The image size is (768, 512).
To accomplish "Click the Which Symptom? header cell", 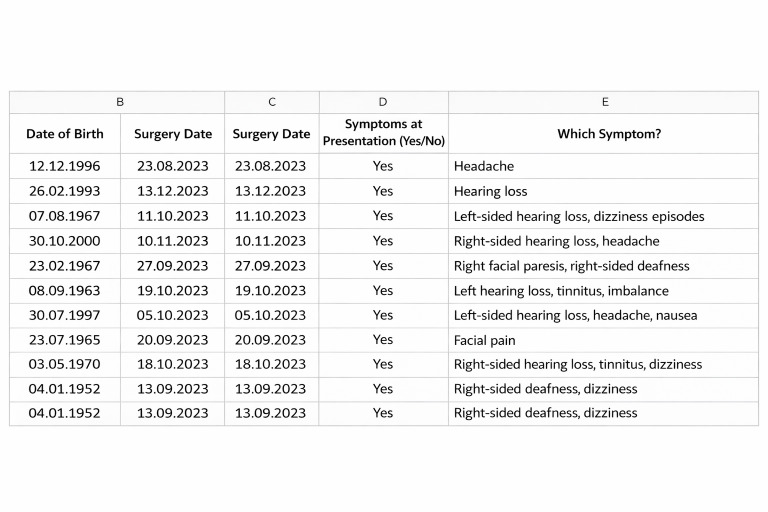I will 603,134.
